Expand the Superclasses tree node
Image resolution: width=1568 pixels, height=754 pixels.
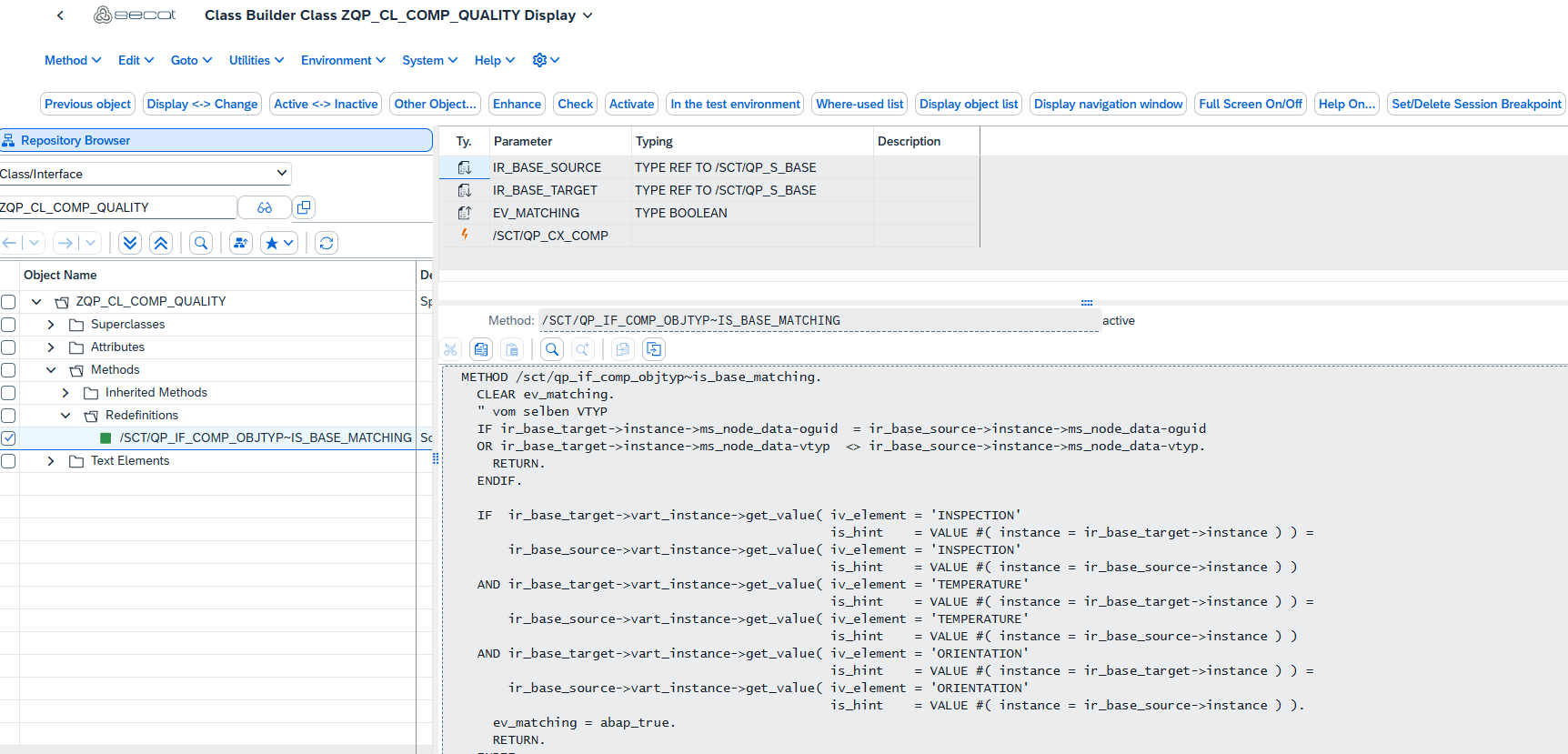click(x=51, y=325)
